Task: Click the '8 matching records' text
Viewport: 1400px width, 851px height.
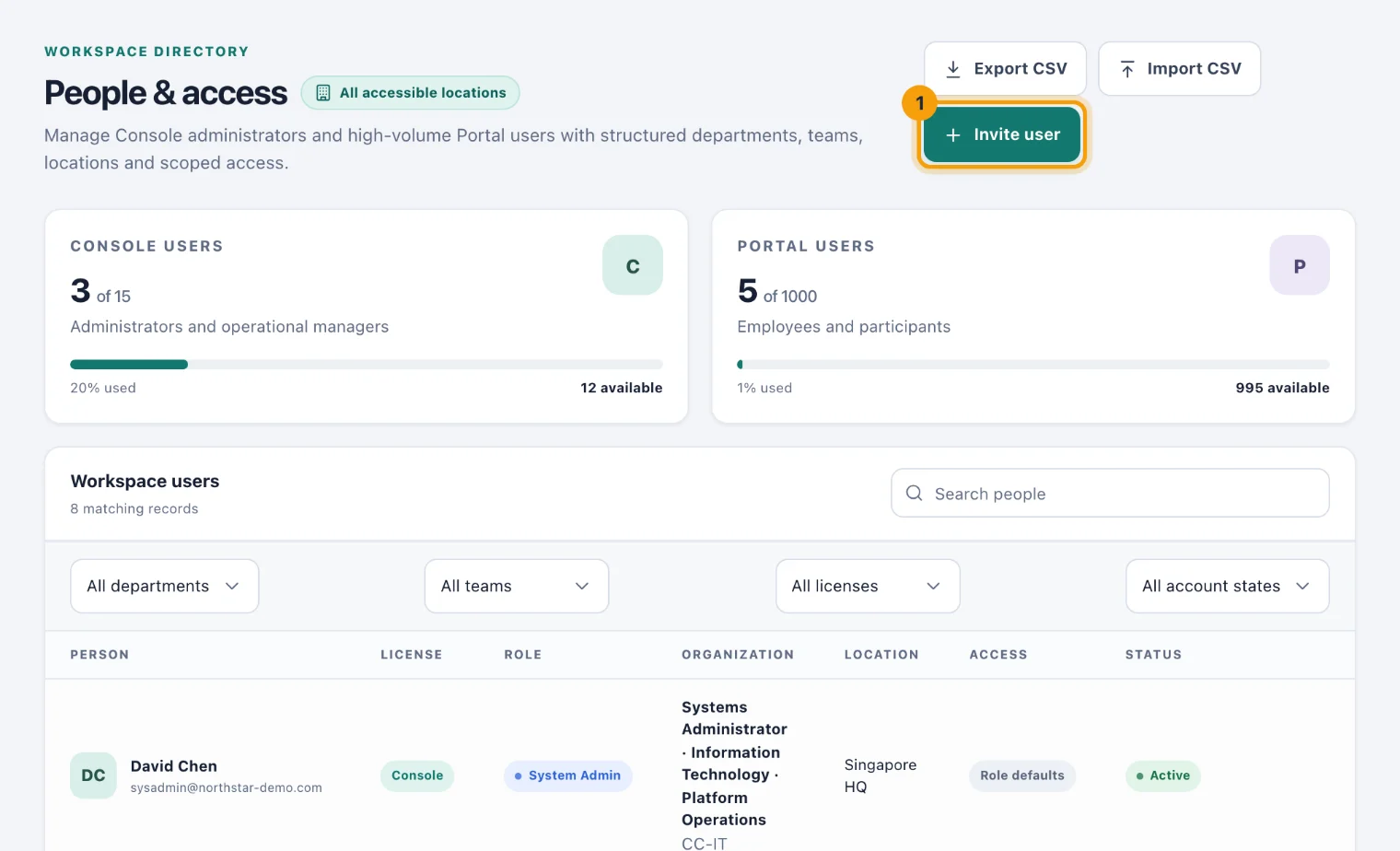Action: pyautogui.click(x=134, y=508)
